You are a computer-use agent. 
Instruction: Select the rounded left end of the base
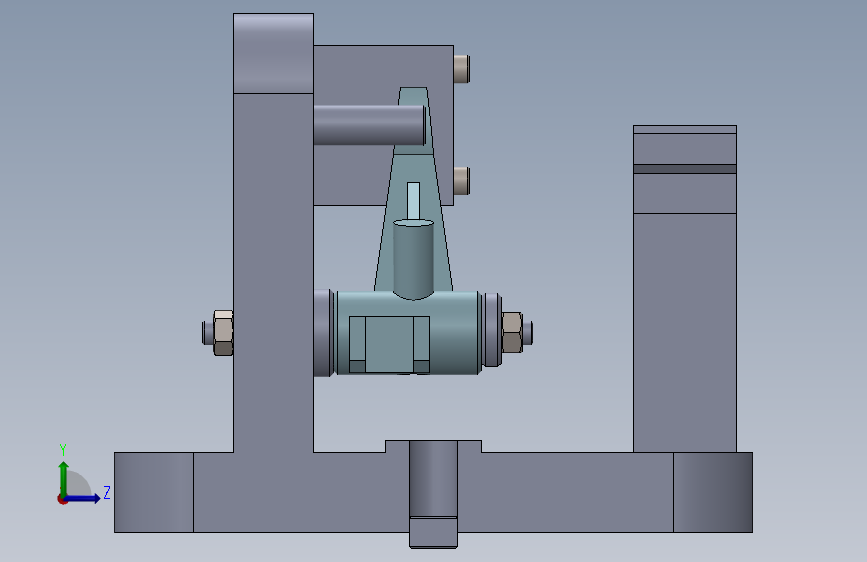[x=154, y=492]
